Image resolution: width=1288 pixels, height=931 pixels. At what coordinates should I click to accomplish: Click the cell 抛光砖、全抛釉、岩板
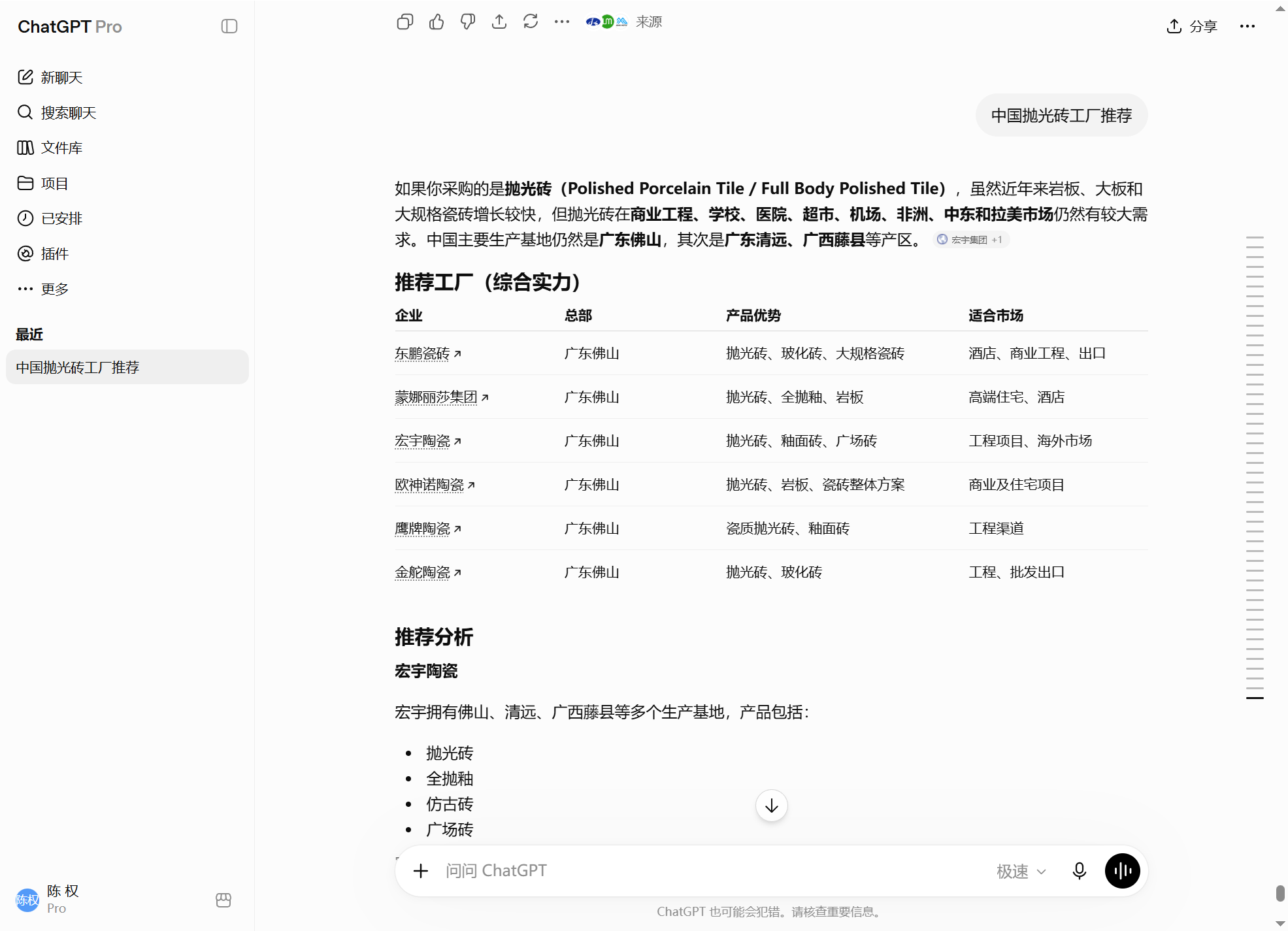click(x=795, y=397)
